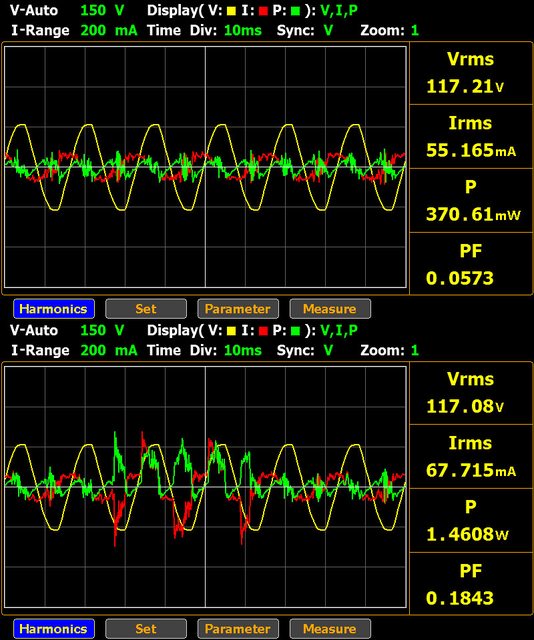The height and width of the screenshot is (640, 534).
Task: Click the green P color swatch in top header
Action: [x=295, y=11]
